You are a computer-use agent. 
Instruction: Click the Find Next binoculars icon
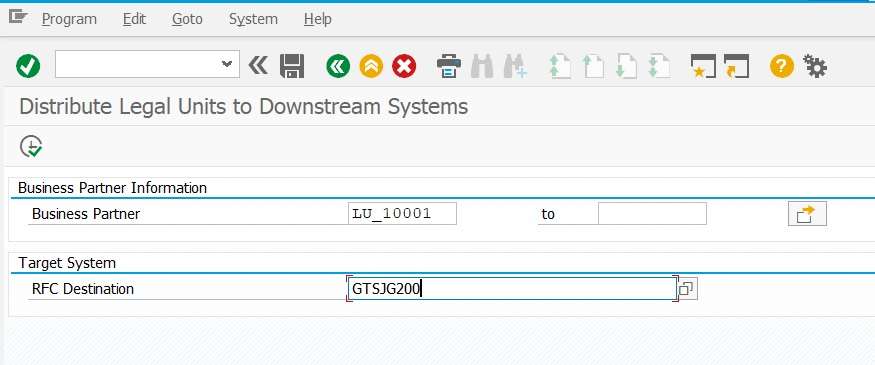515,66
